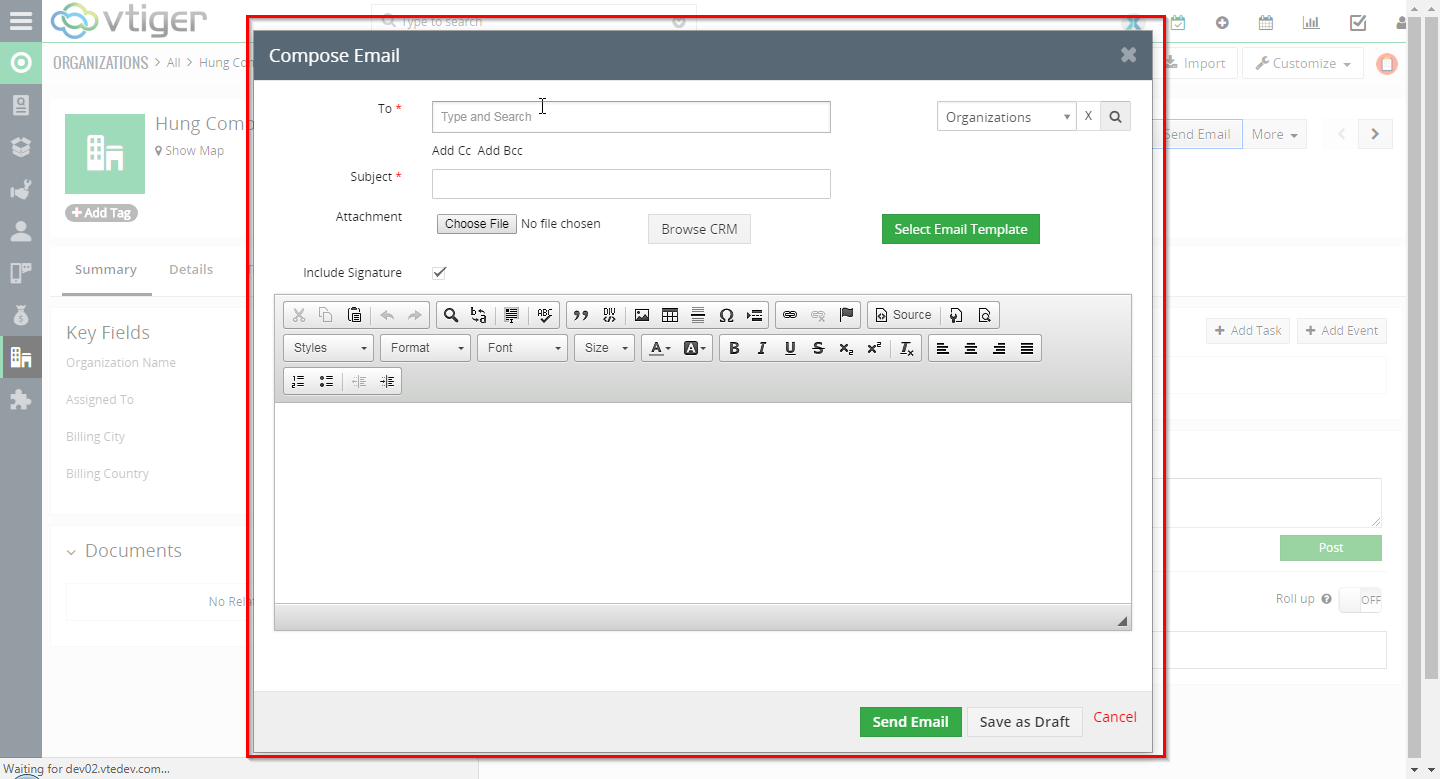Click the Select All icon

(511, 315)
